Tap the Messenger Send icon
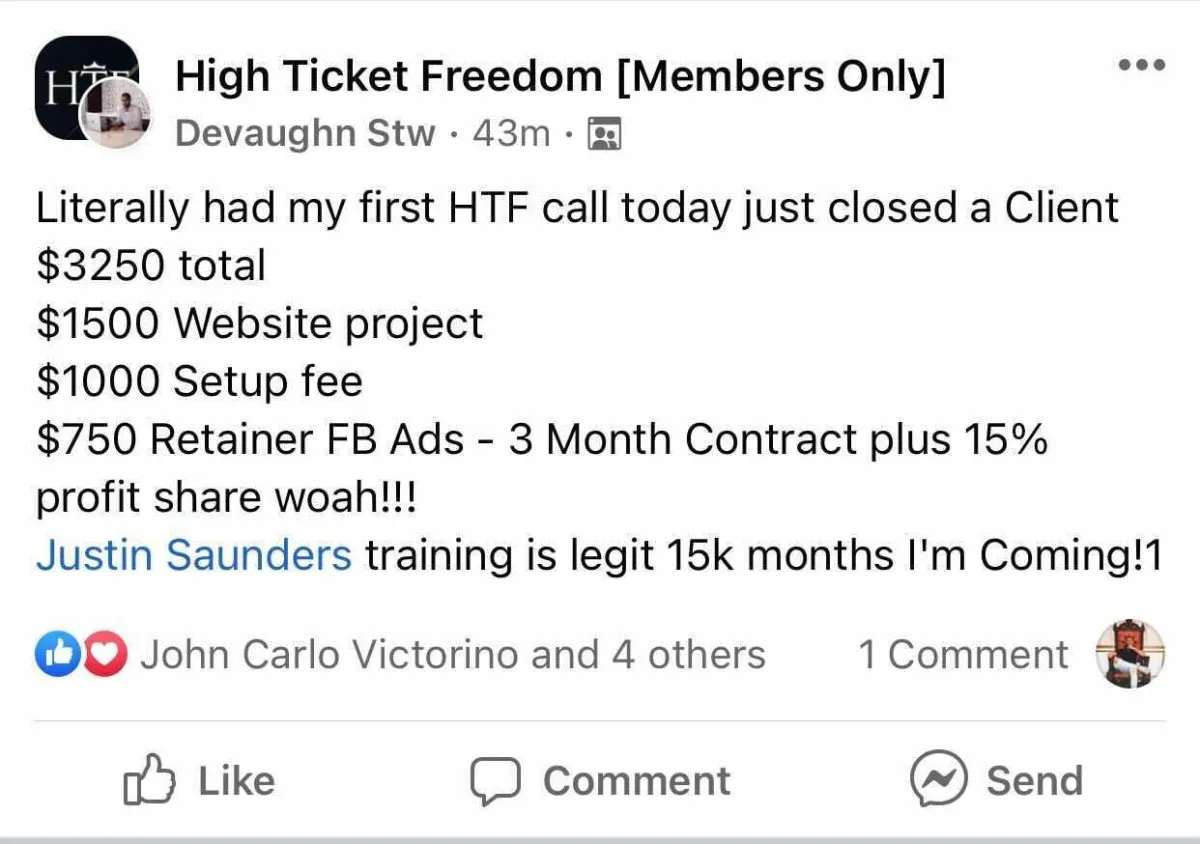1200x844 pixels. pyautogui.click(x=939, y=780)
